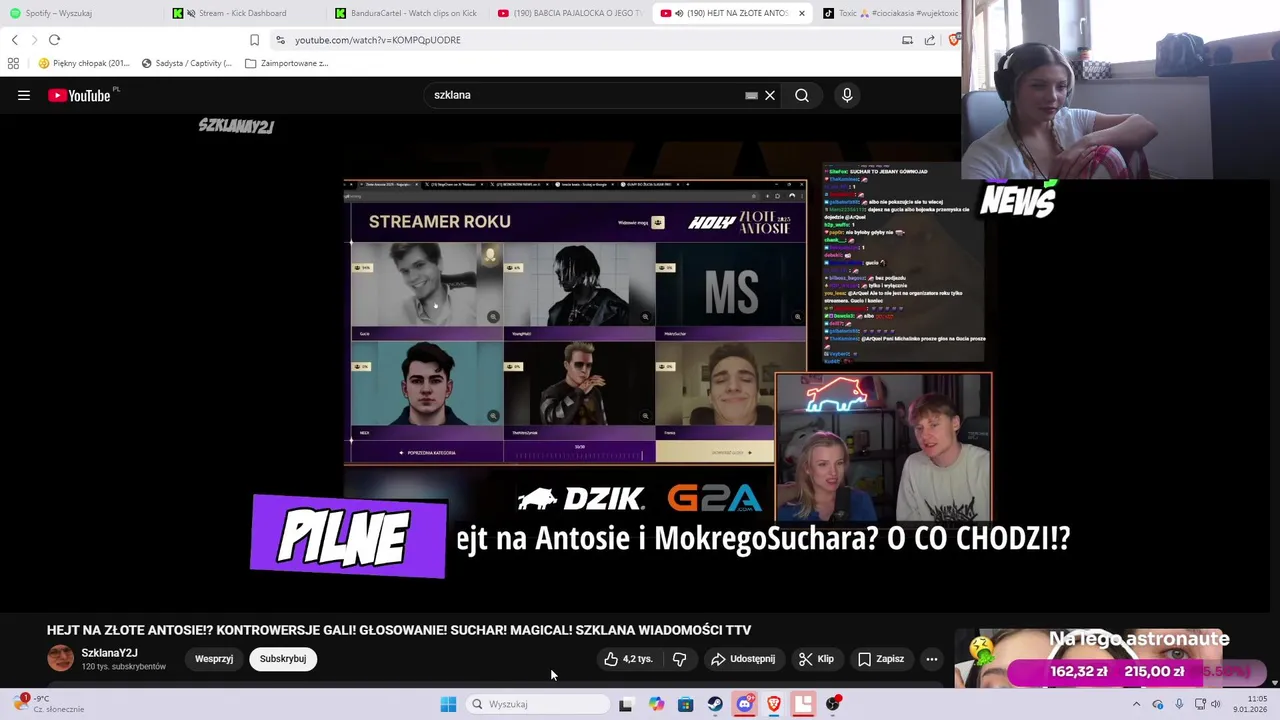Switch to Brave browser on taskbar
Image resolution: width=1280 pixels, height=720 pixels.
[x=774, y=704]
